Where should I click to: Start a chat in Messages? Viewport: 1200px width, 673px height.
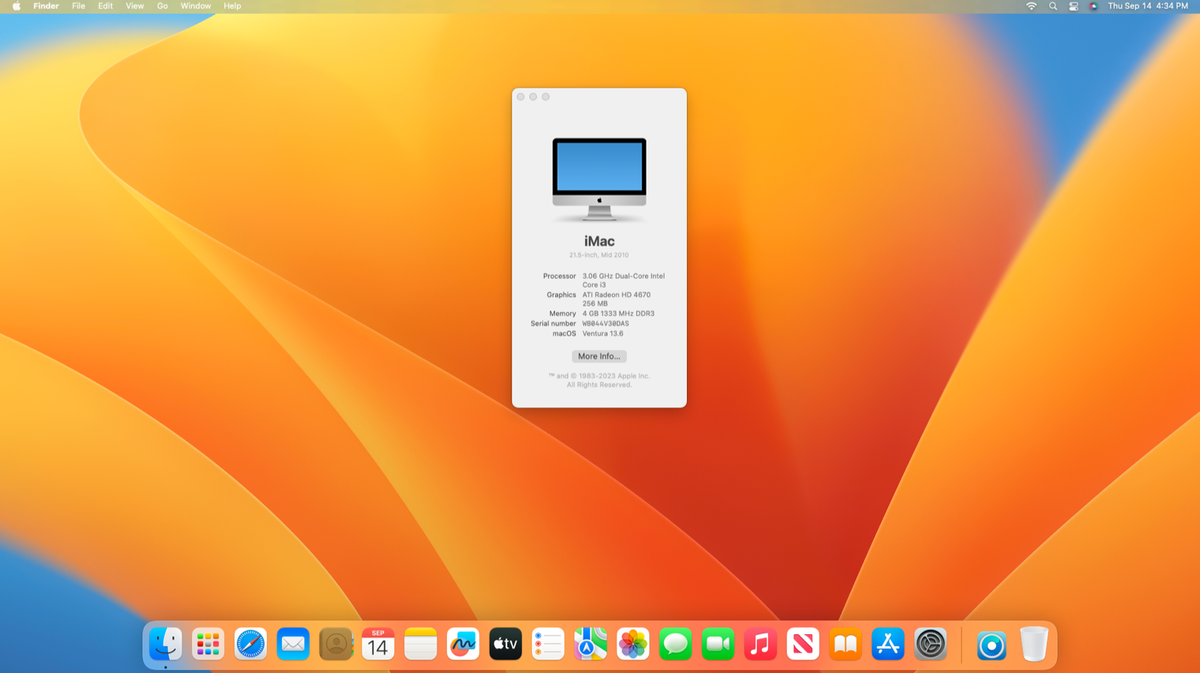pos(675,644)
